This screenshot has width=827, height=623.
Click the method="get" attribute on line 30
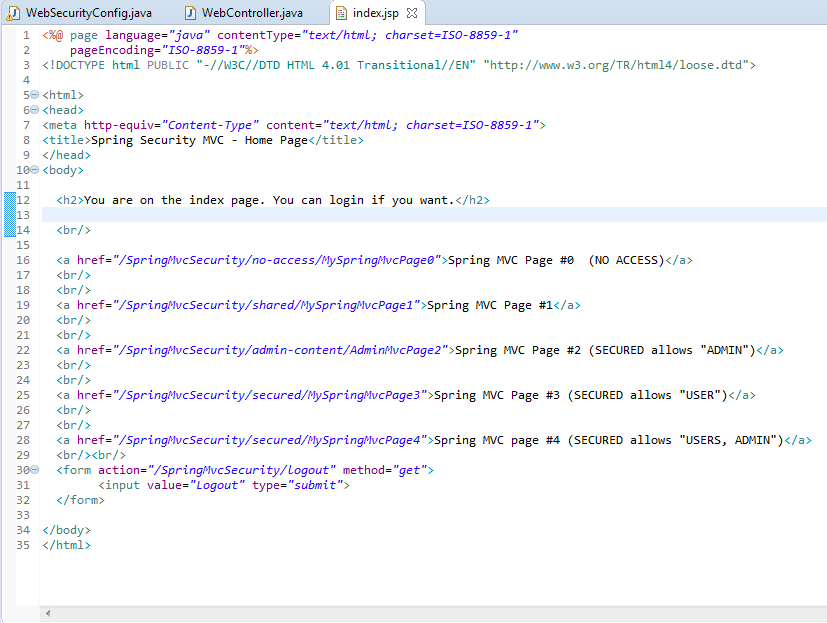tap(385, 470)
